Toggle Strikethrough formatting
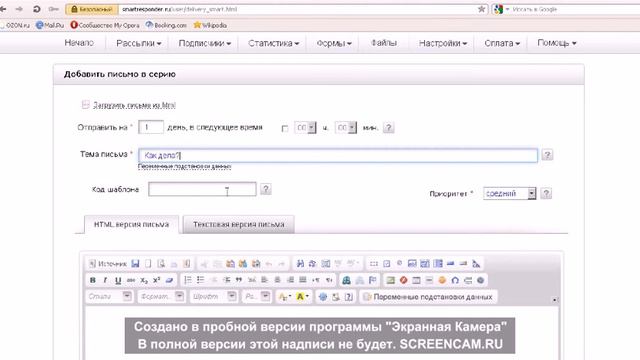Screen dimensions: 640x360 [131, 280]
